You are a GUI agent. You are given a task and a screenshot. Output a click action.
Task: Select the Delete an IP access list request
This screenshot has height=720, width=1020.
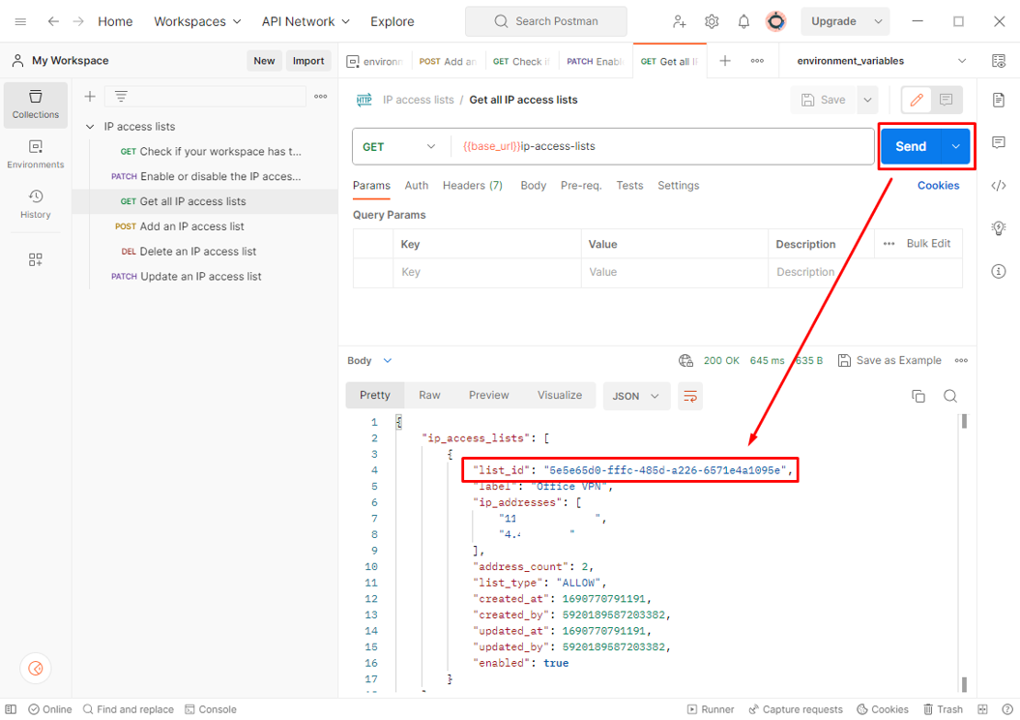click(x=197, y=252)
